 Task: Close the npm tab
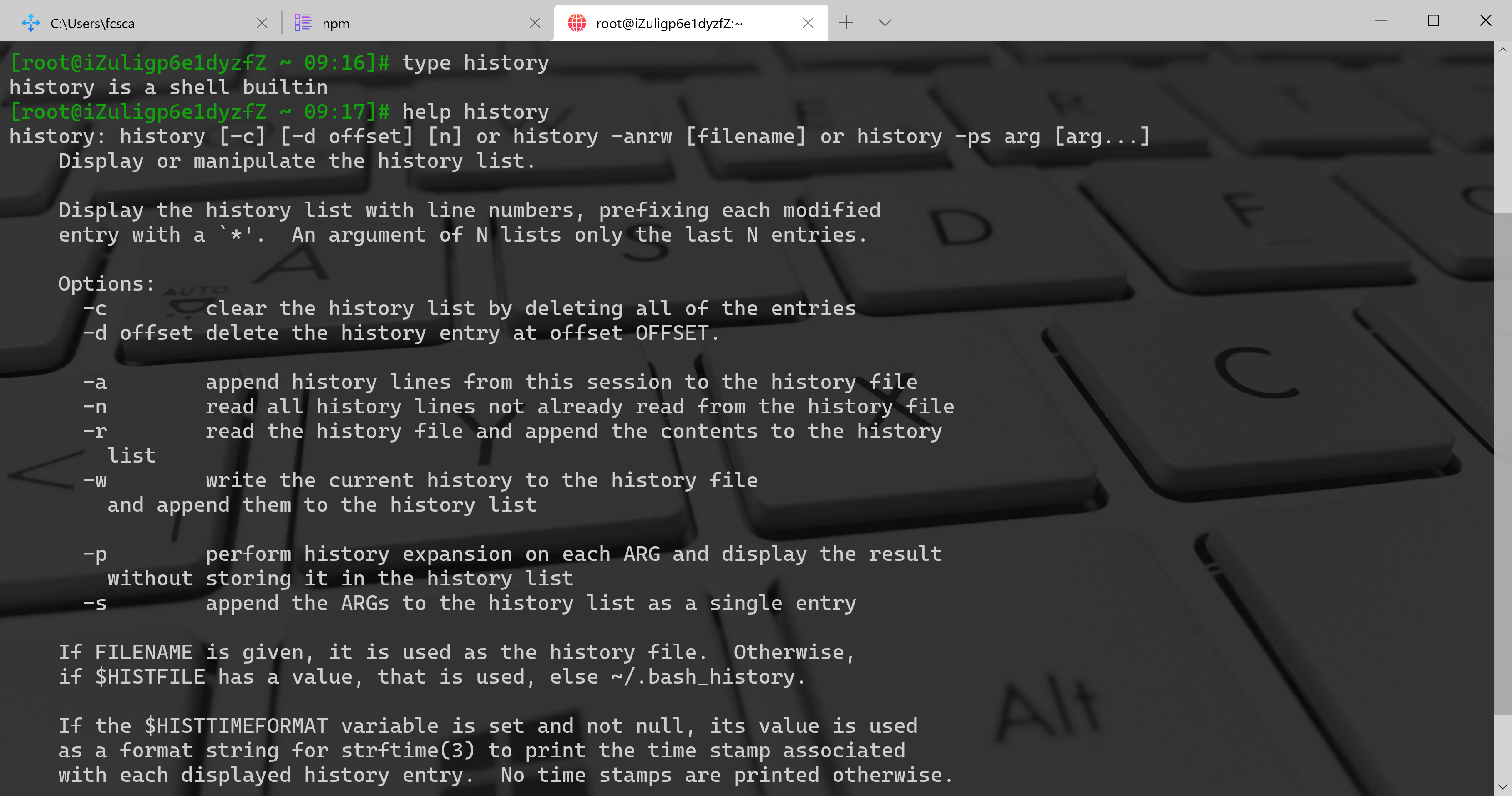click(x=535, y=23)
